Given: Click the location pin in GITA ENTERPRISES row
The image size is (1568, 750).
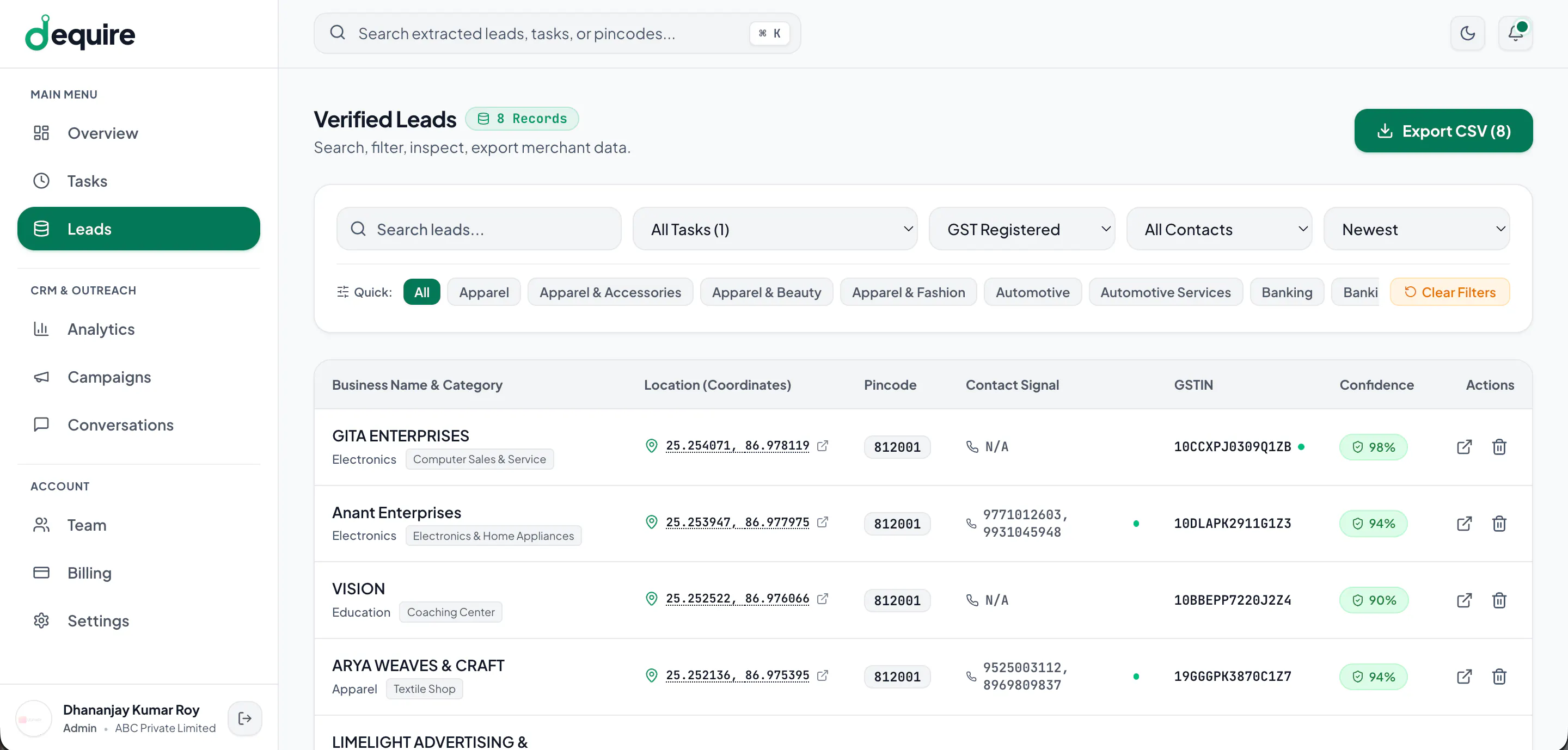Looking at the screenshot, I should coord(651,446).
